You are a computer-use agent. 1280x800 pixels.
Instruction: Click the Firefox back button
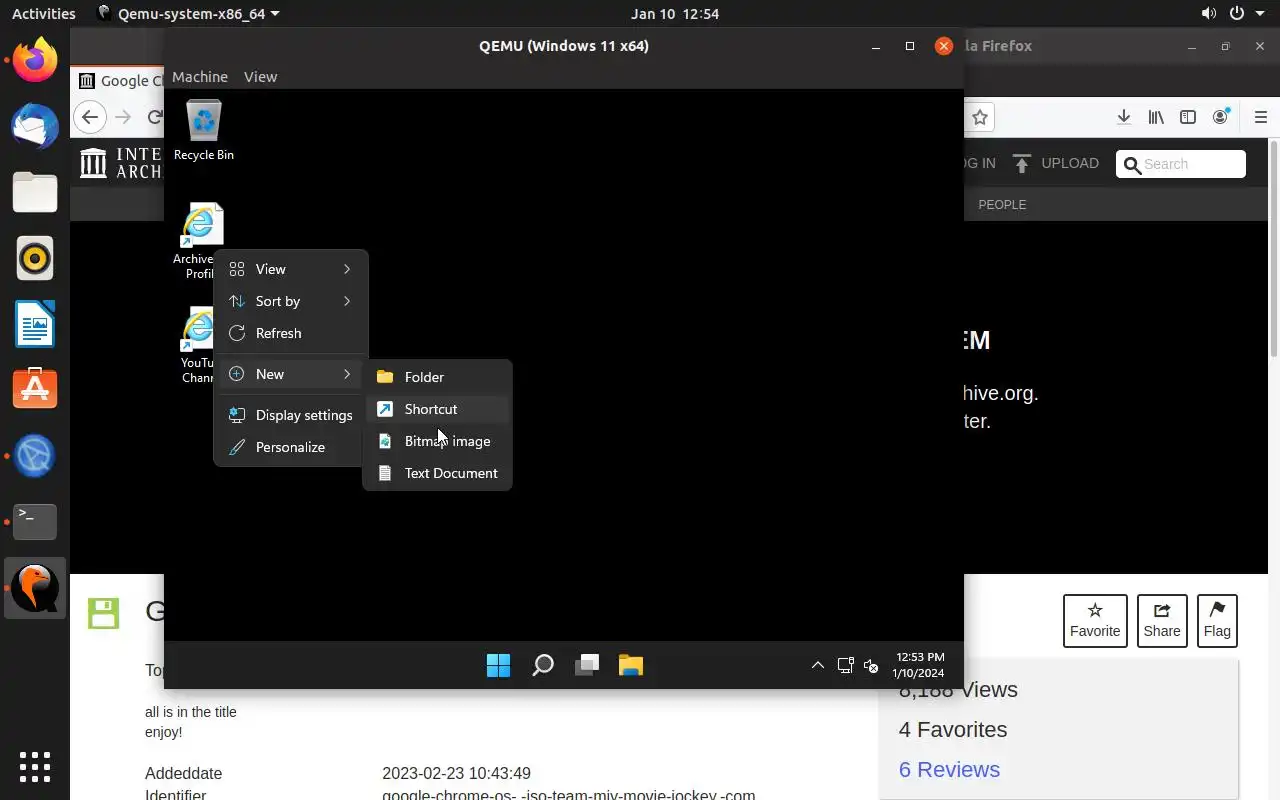[90, 117]
